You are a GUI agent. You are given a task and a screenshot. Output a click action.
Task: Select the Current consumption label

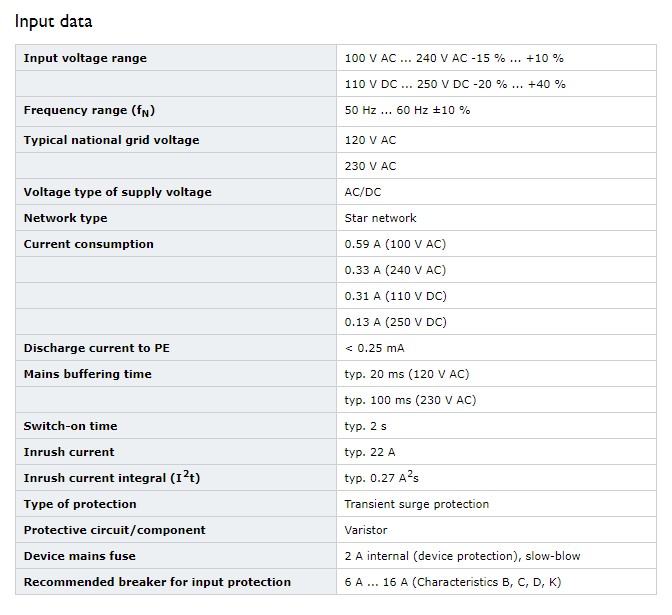(88, 244)
